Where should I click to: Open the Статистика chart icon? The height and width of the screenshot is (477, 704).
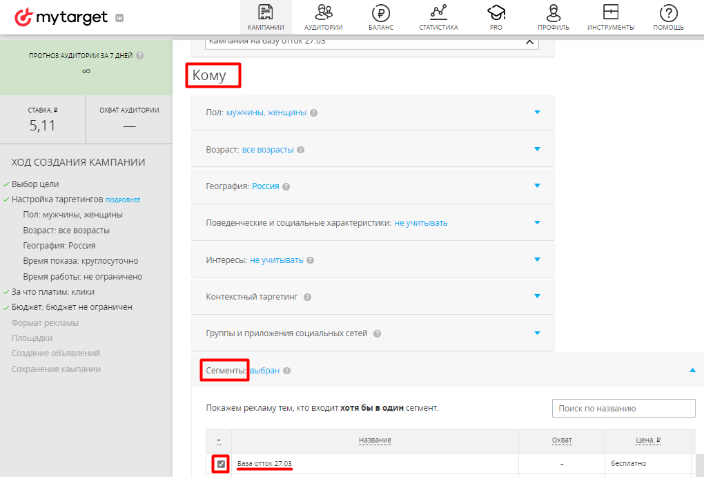[x=438, y=13]
